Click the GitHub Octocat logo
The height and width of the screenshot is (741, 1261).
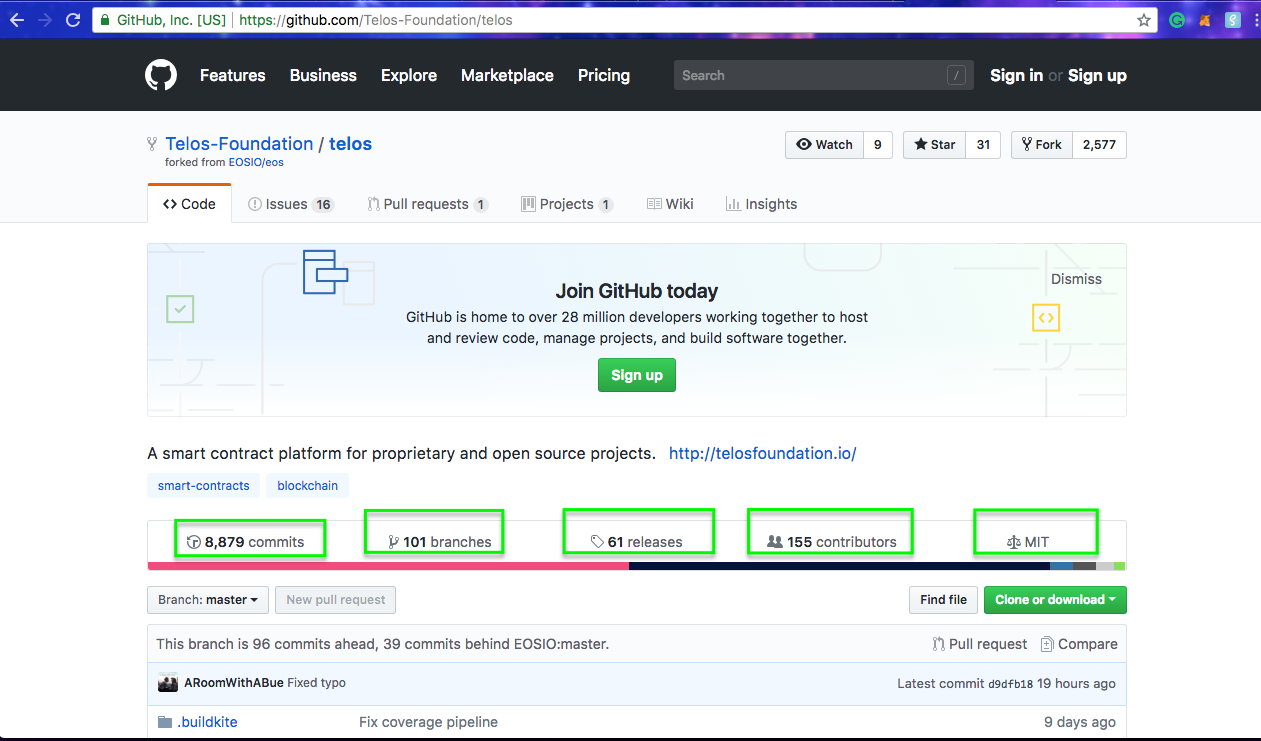tap(161, 75)
